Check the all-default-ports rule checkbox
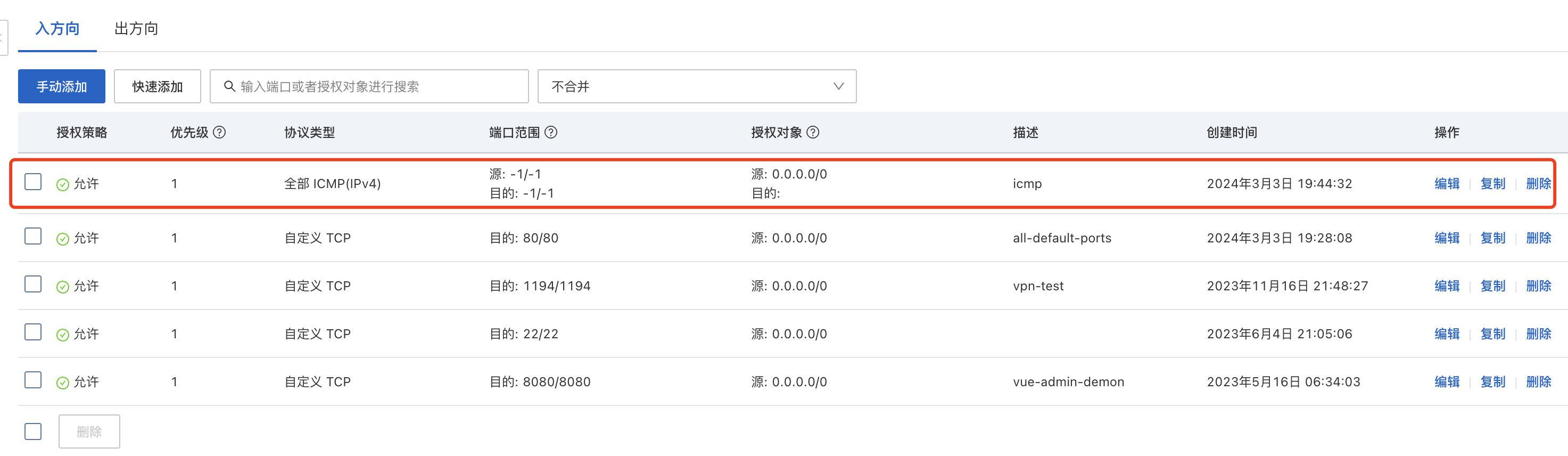The height and width of the screenshot is (456, 1568). coord(33,236)
